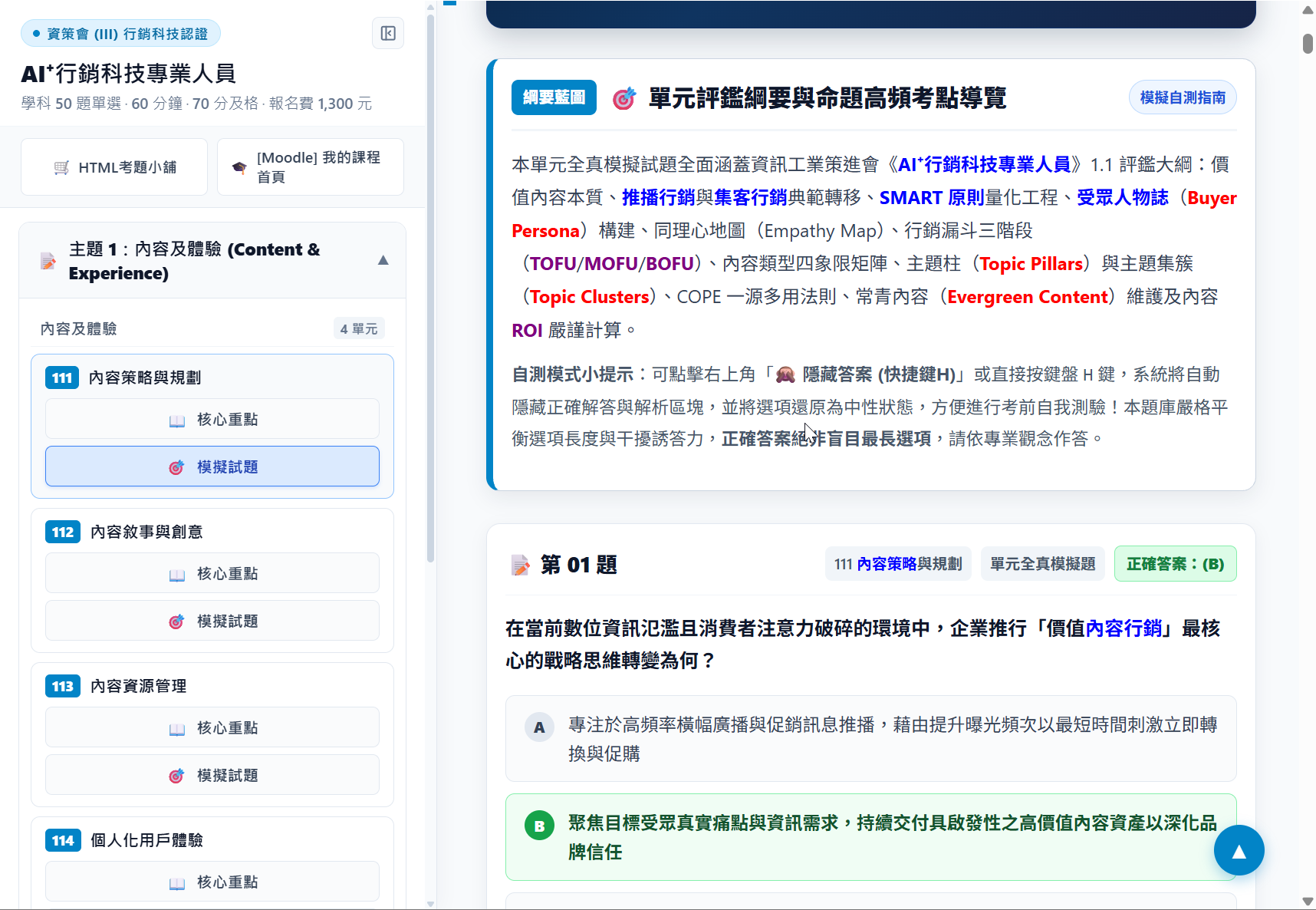Open the 受眾人物誌 keyword link
Screen dimensions: 1316x910
1123,197
